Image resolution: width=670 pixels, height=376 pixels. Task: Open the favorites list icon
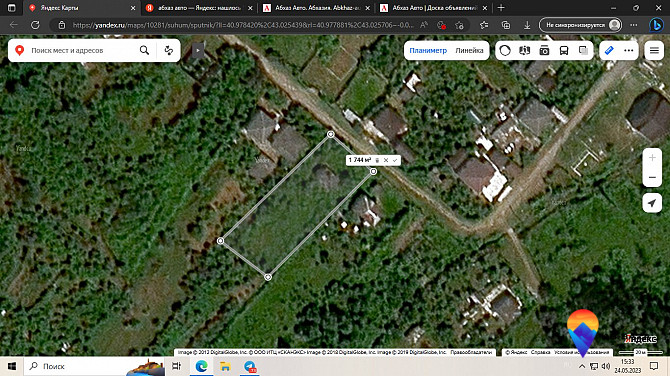(484, 25)
